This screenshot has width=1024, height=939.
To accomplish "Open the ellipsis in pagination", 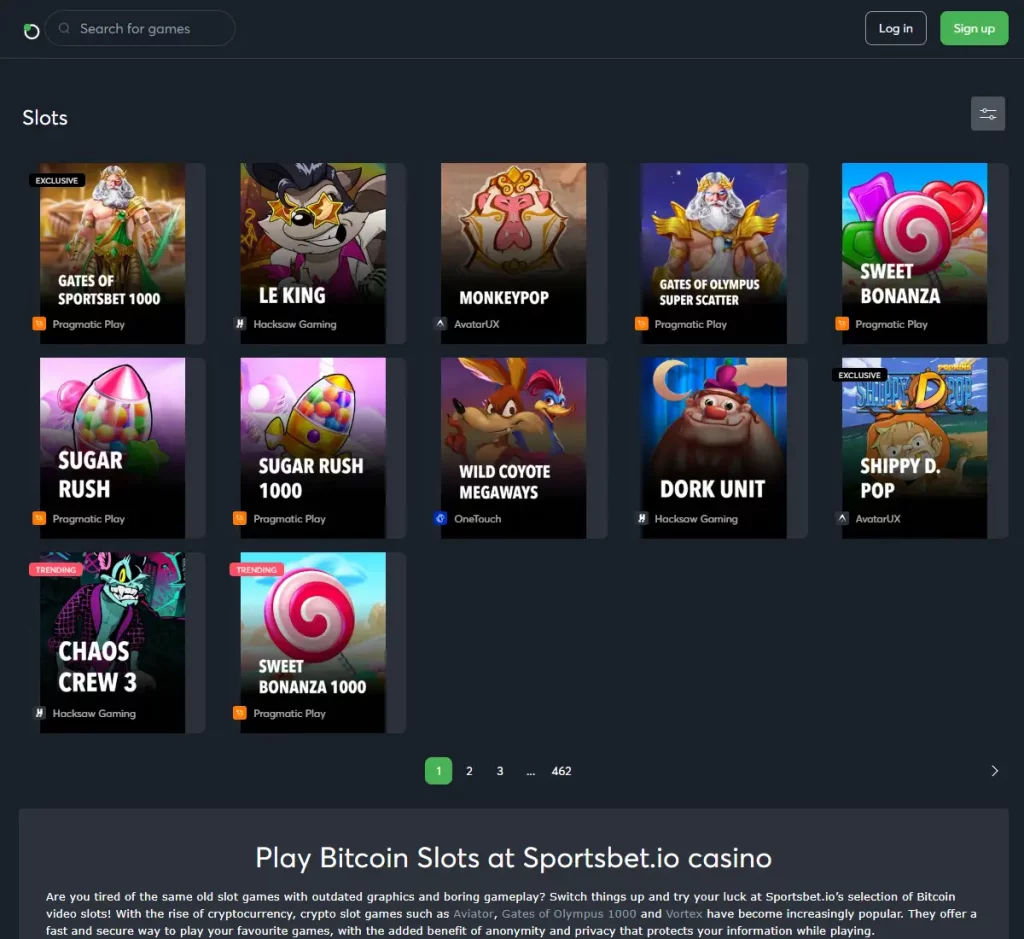I will pyautogui.click(x=531, y=771).
